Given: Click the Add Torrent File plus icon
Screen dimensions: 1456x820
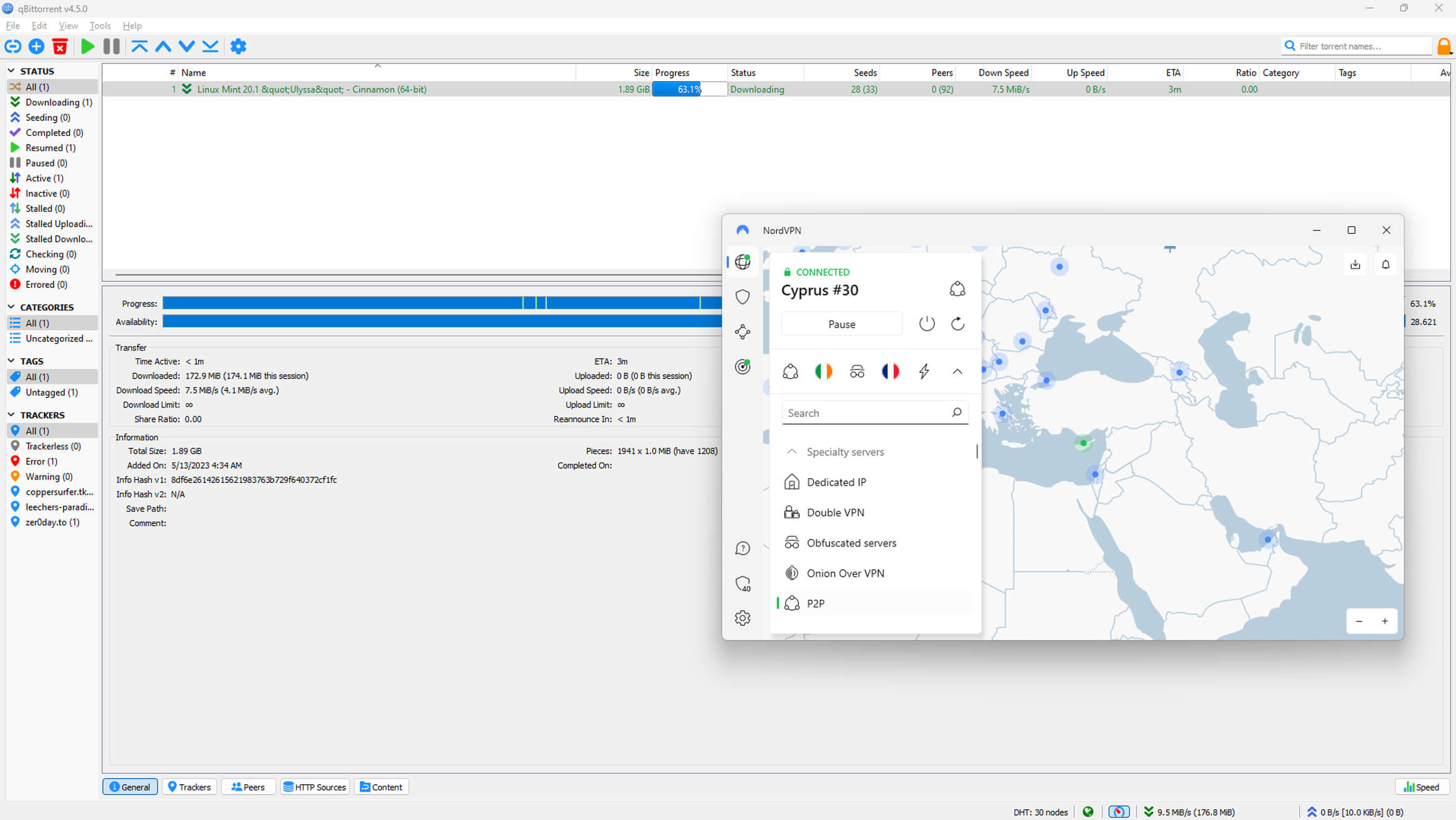Looking at the screenshot, I should pyautogui.click(x=36, y=46).
